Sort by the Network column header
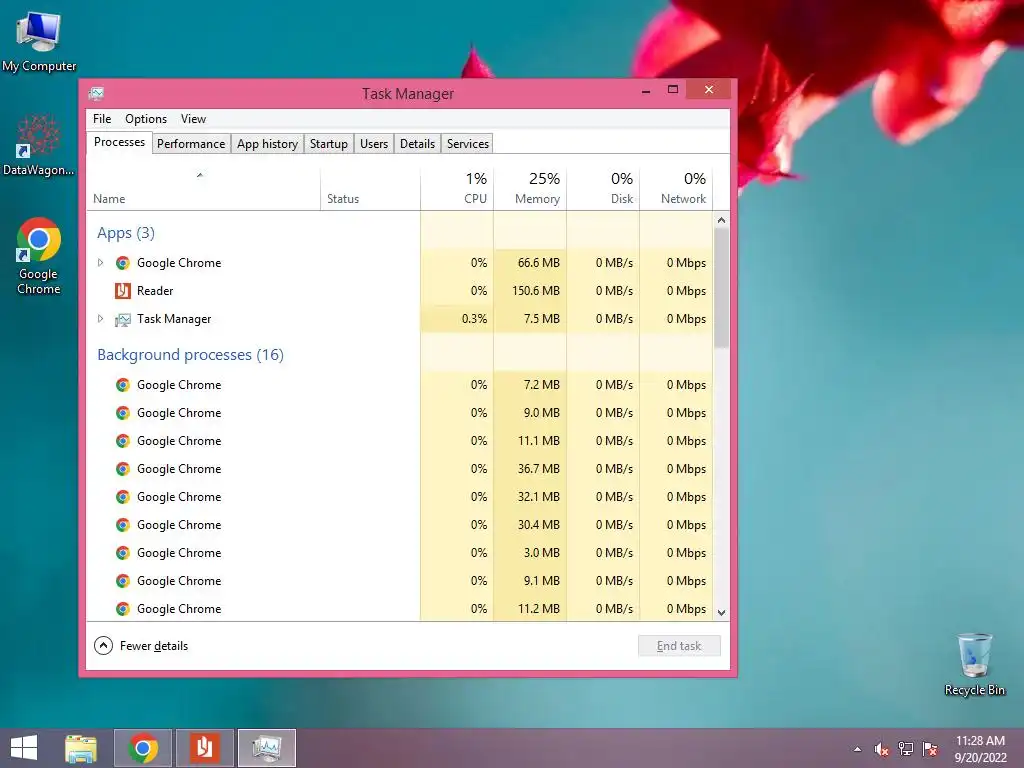The width and height of the screenshot is (1024, 768). tap(676, 189)
